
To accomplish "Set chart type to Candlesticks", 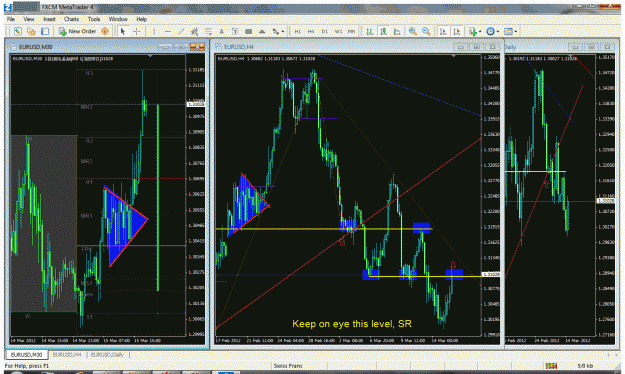I will (x=383, y=31).
